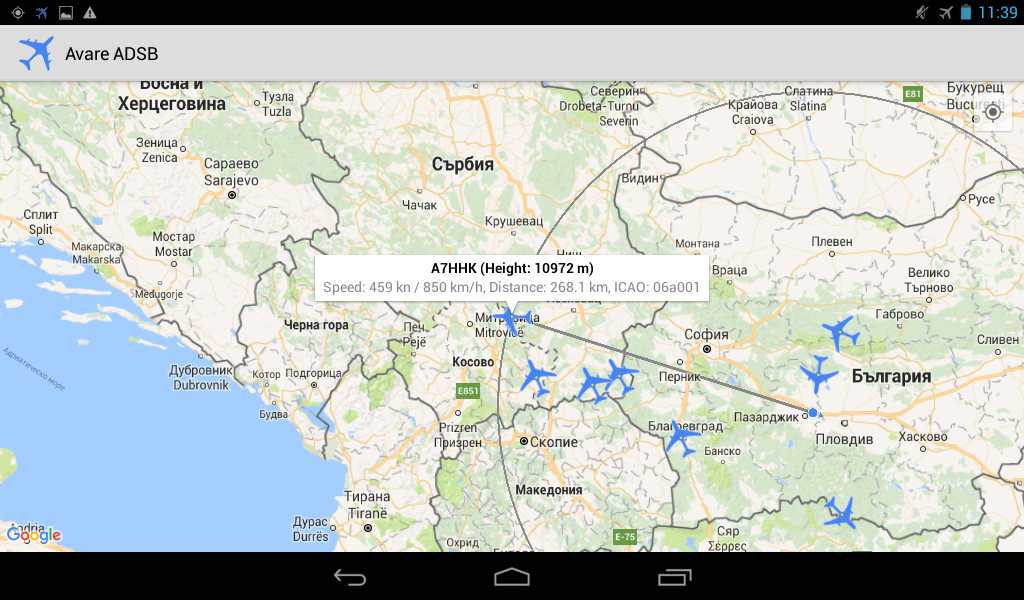Tap the image notification icon in status bar
1024x600 pixels.
click(x=66, y=12)
